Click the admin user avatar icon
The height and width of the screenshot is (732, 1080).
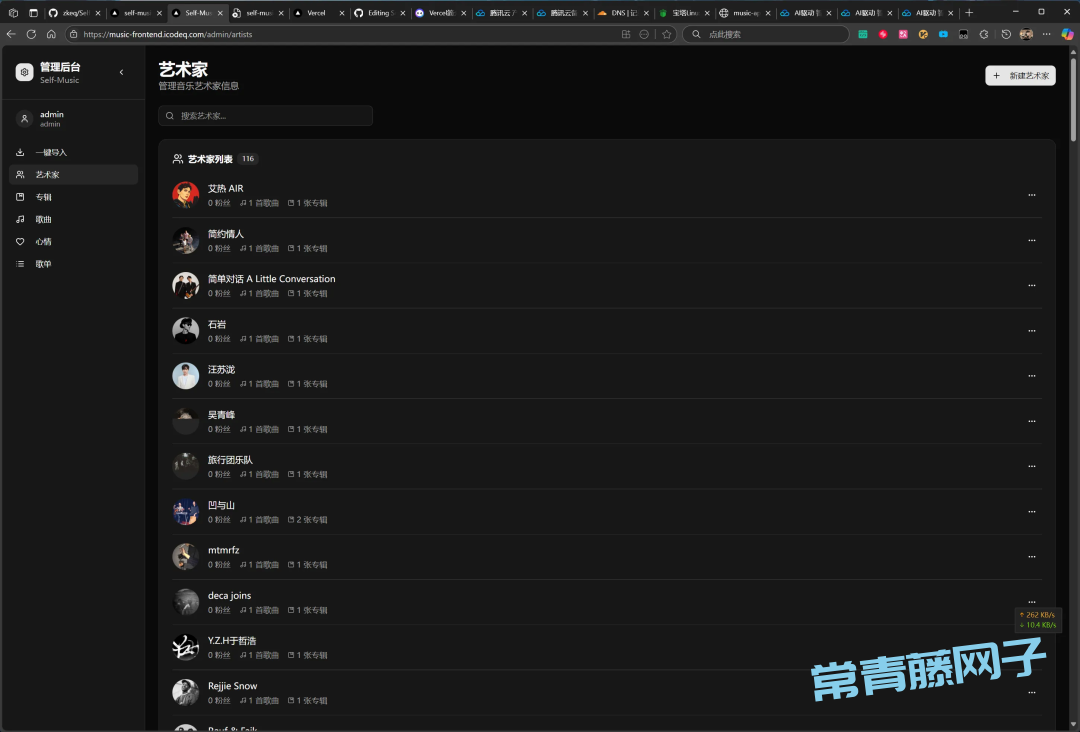coord(24,119)
